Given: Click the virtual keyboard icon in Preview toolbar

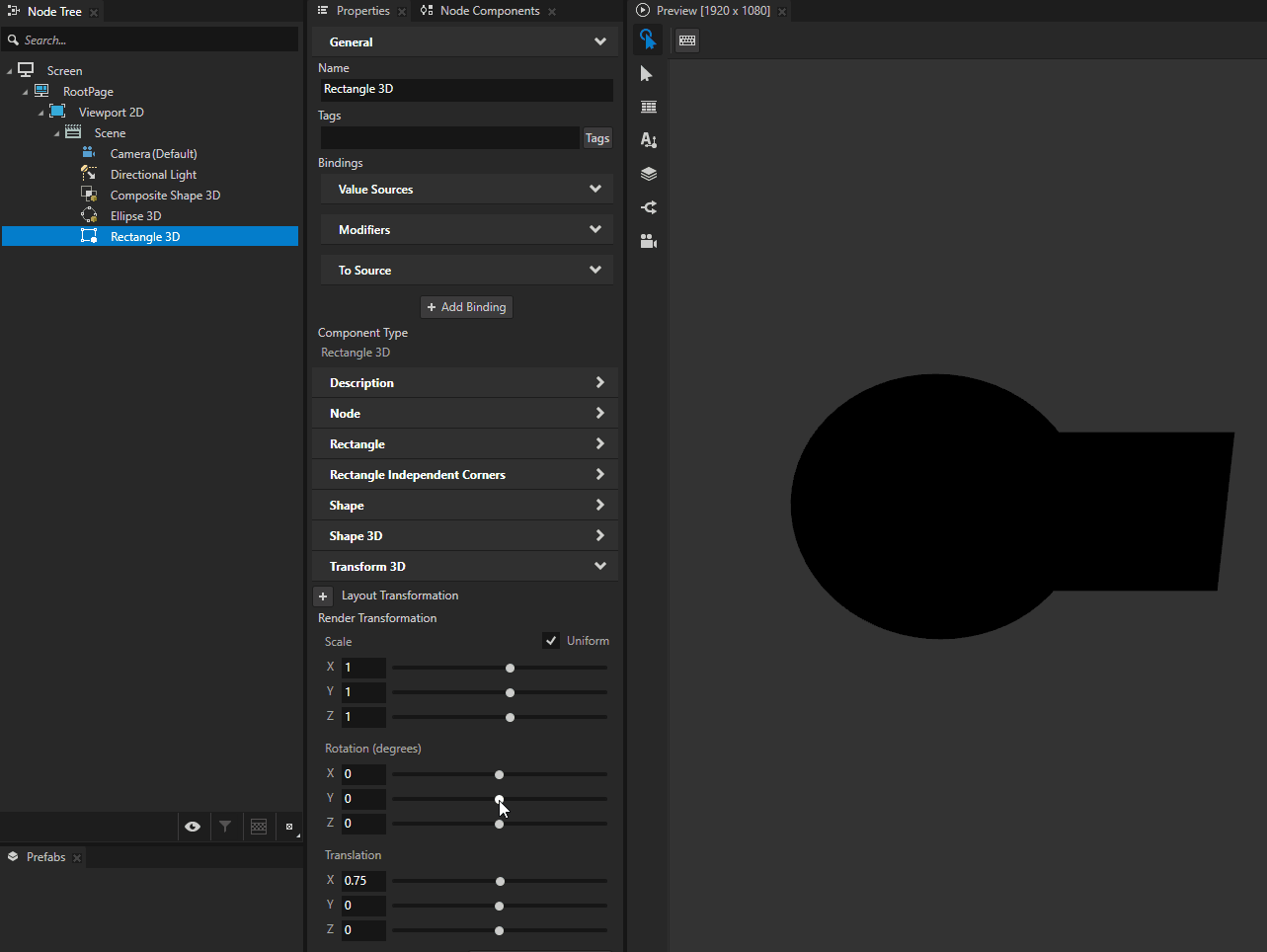Looking at the screenshot, I should click(x=686, y=40).
